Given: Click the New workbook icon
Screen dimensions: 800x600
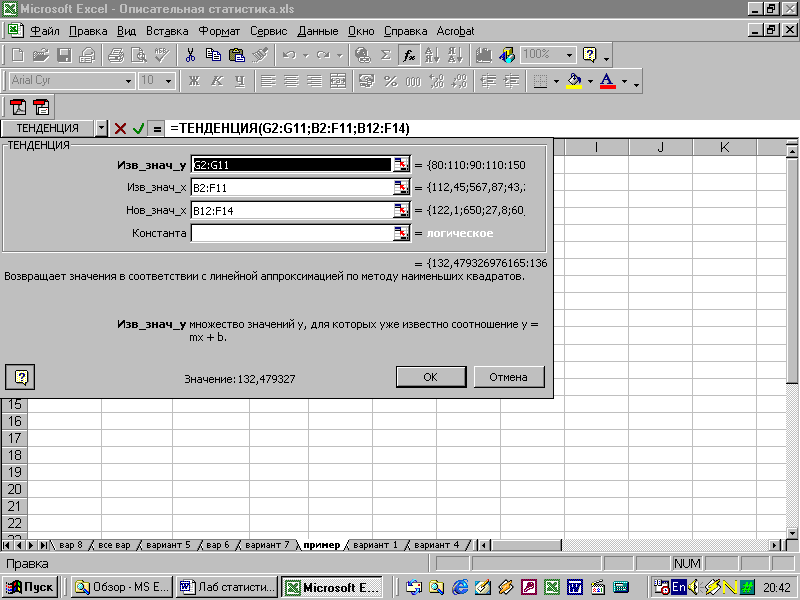Looking at the screenshot, I should (18, 55).
